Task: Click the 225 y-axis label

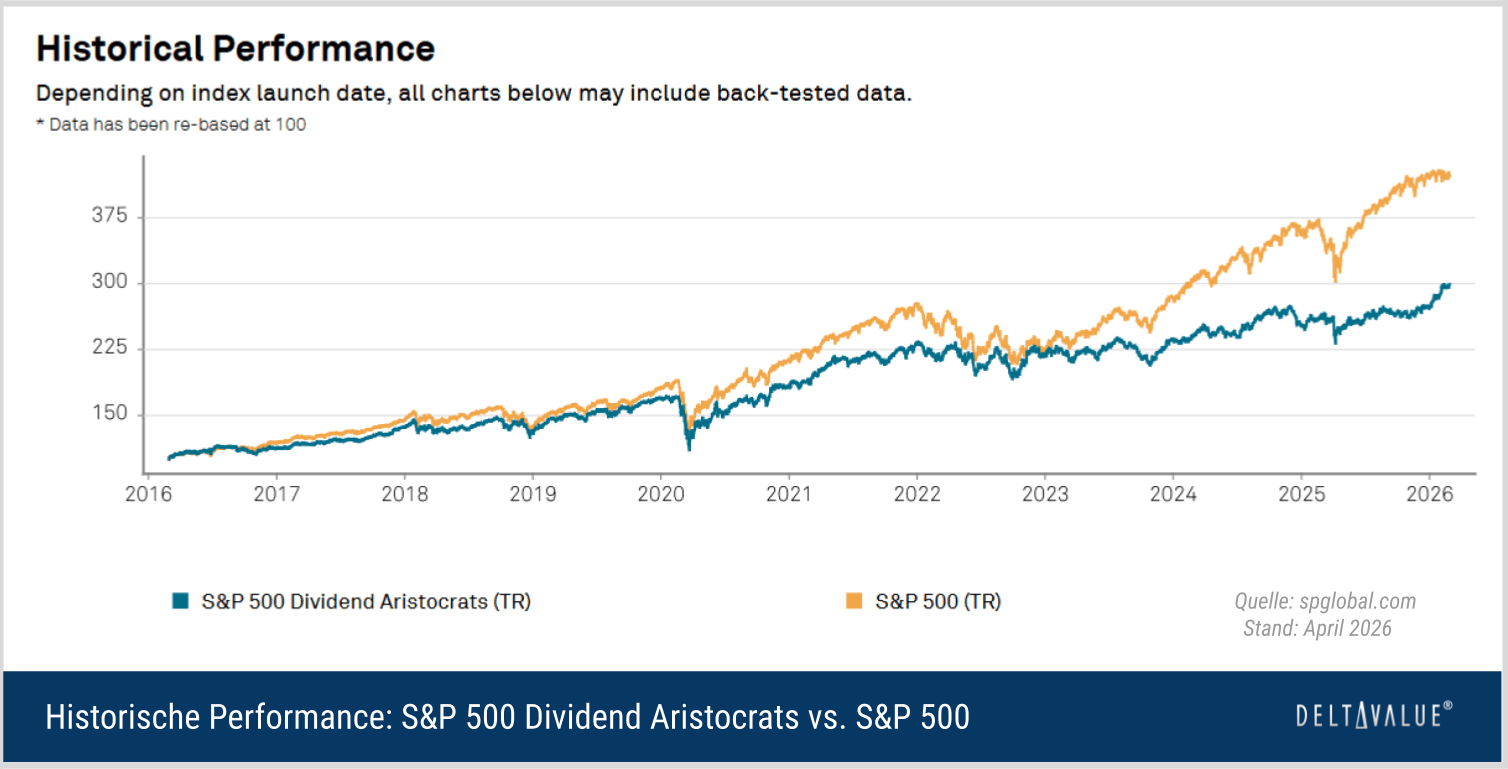Action: tap(108, 349)
